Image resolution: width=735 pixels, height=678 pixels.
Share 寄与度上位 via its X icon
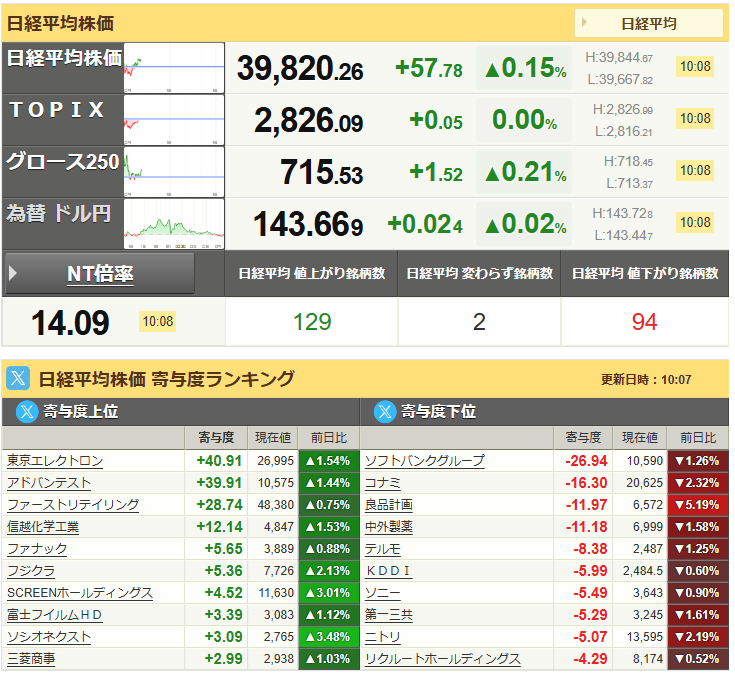[27, 412]
